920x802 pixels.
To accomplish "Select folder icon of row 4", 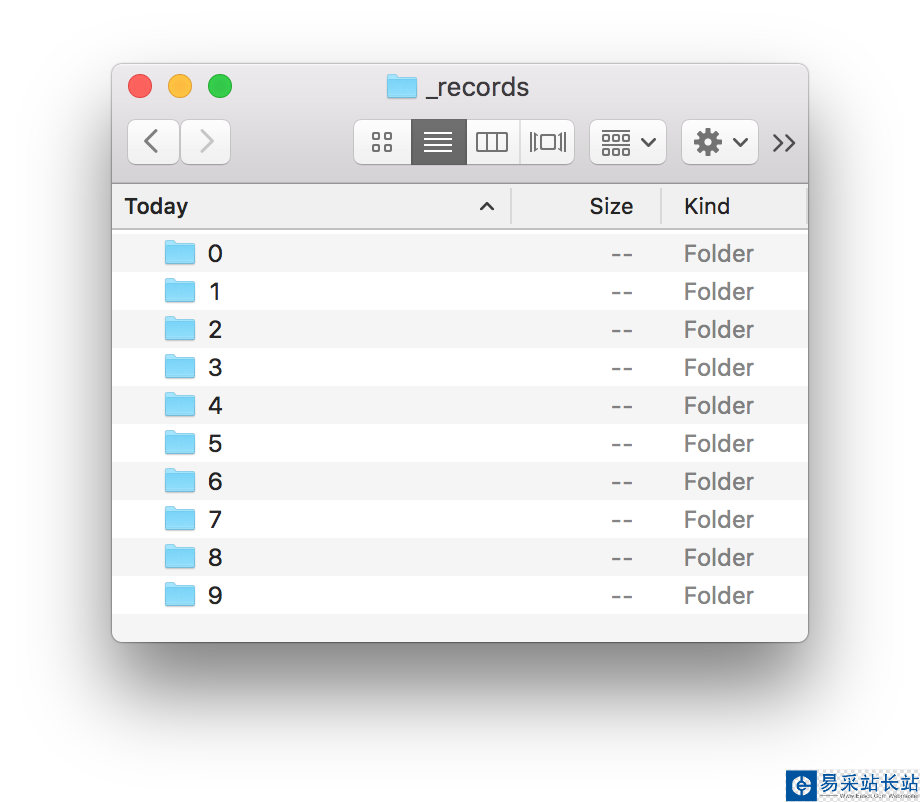I will pyautogui.click(x=180, y=405).
